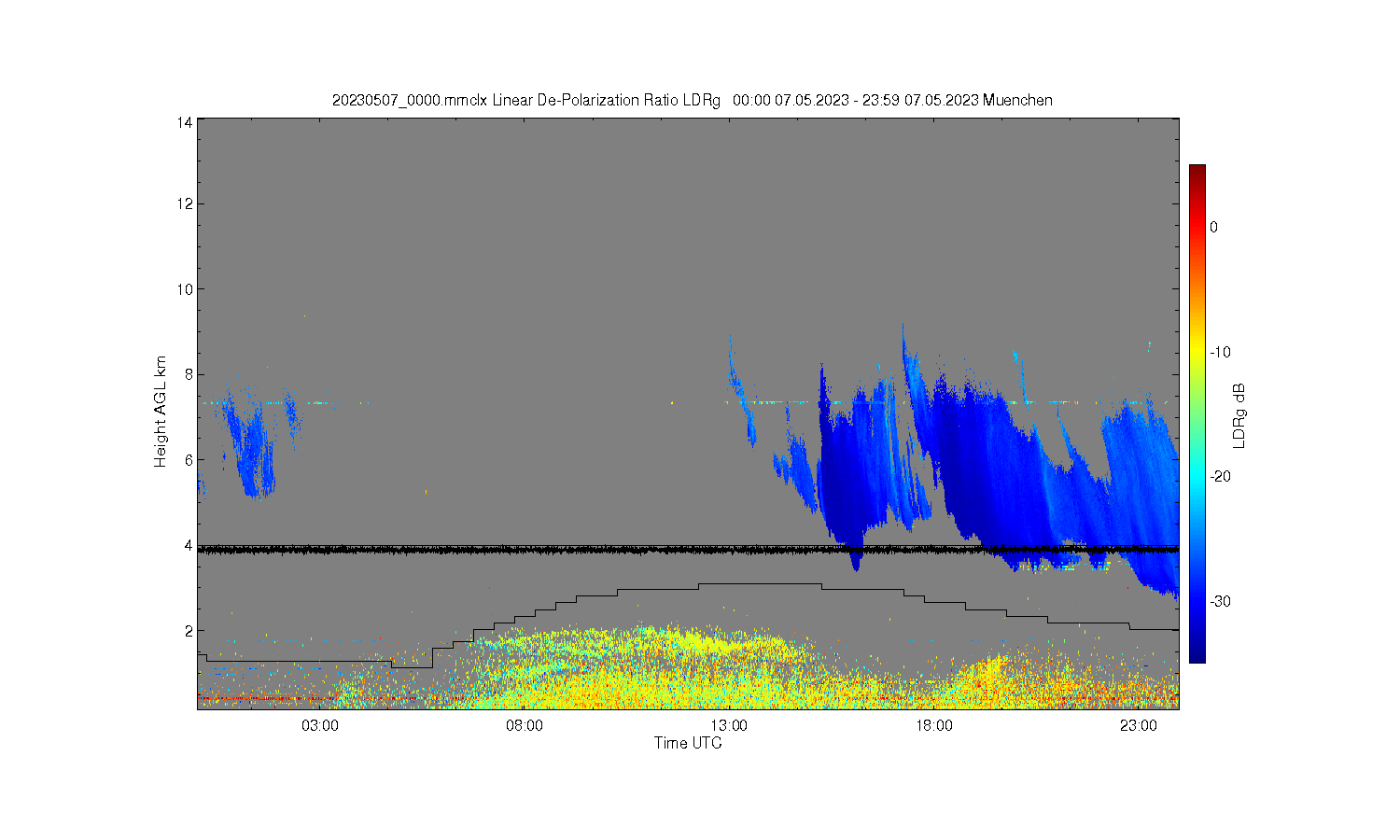Click the 08:00 time tick label
The image size is (1400, 840).
[x=525, y=725]
